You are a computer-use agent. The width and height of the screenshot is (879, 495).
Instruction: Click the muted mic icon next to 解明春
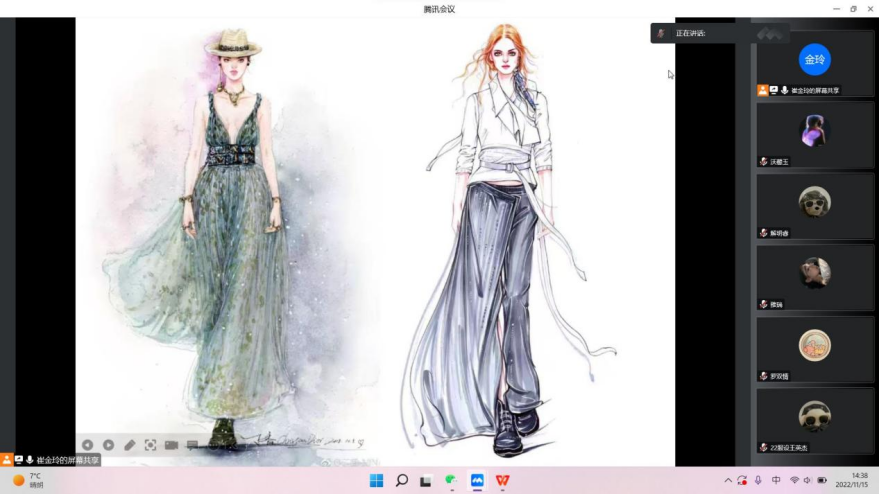(x=764, y=233)
